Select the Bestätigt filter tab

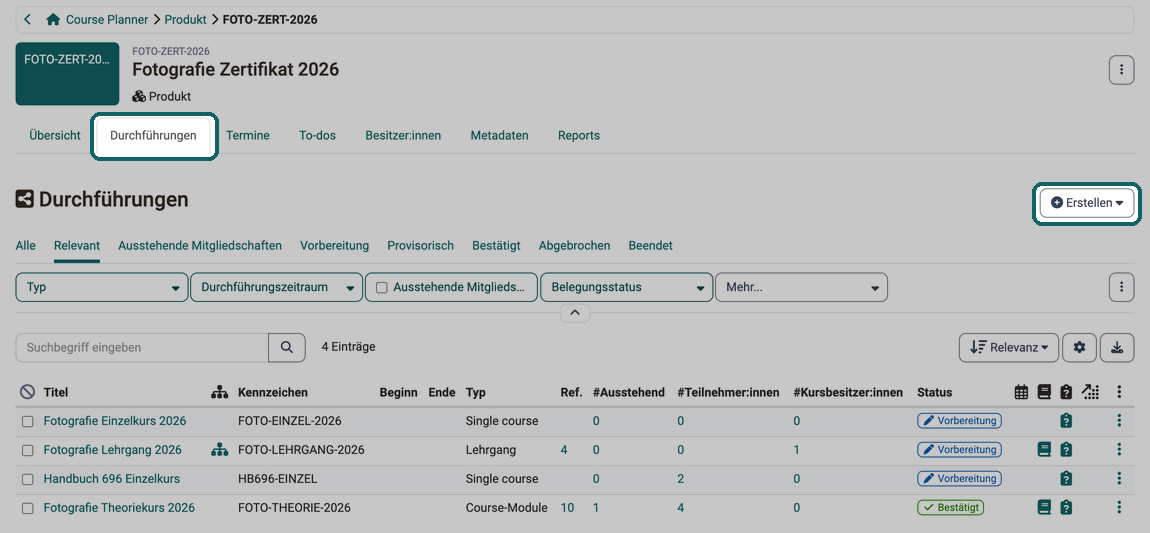click(x=497, y=246)
